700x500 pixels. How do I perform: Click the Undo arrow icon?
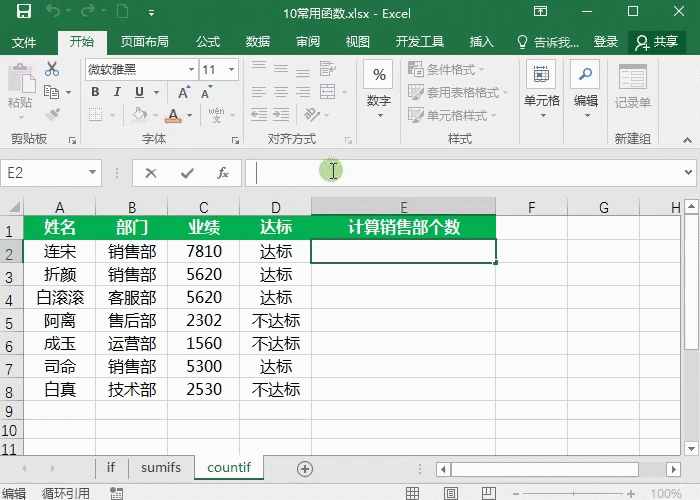pyautogui.click(x=53, y=11)
